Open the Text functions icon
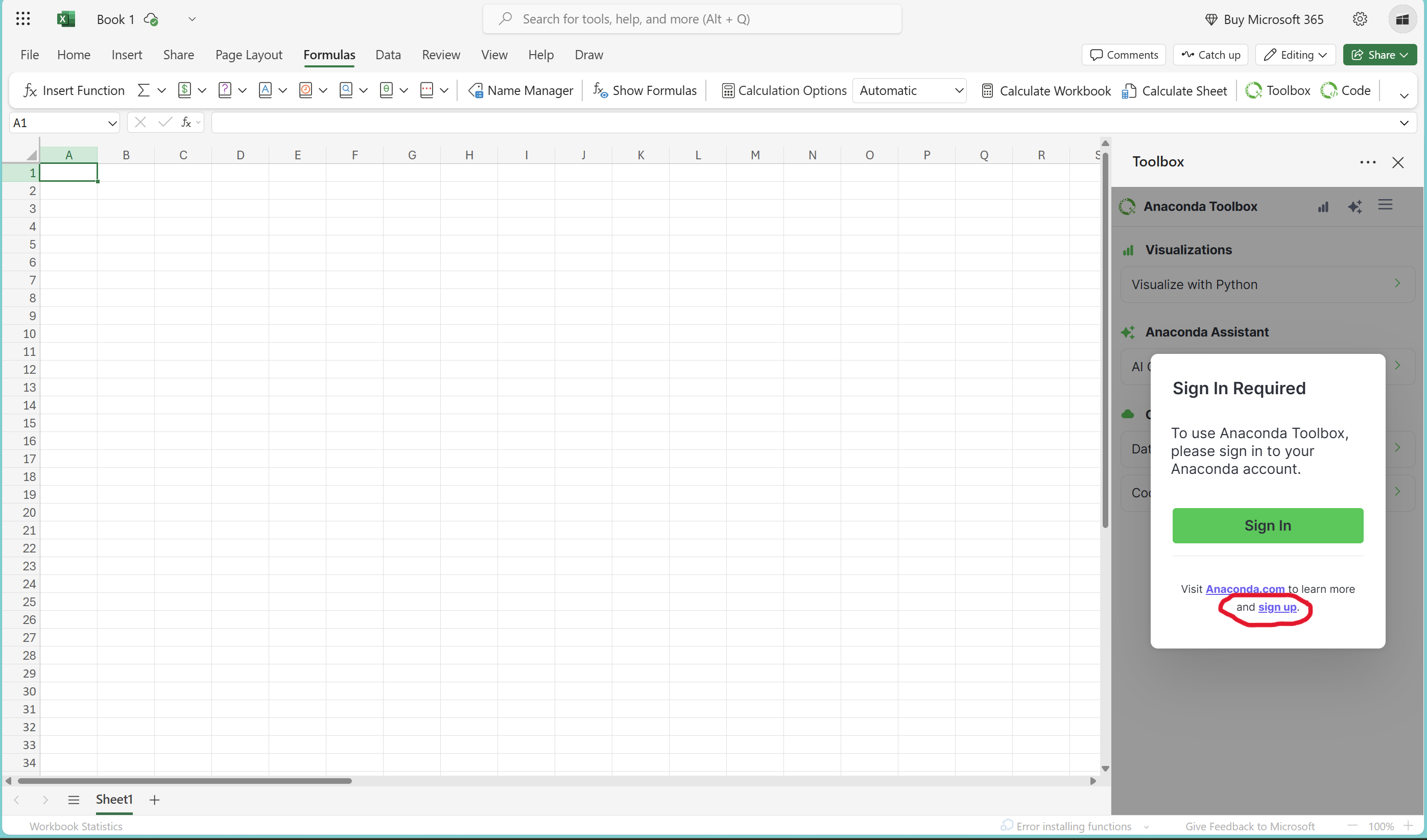 pyautogui.click(x=265, y=90)
